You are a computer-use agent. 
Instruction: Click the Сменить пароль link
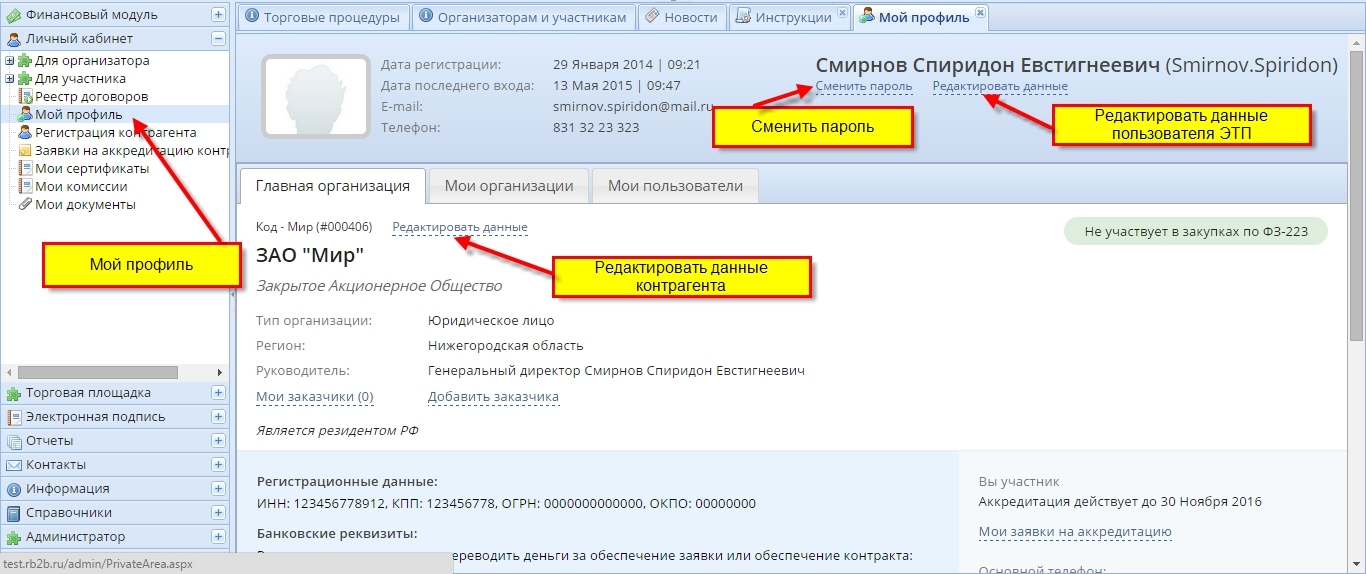tap(863, 87)
